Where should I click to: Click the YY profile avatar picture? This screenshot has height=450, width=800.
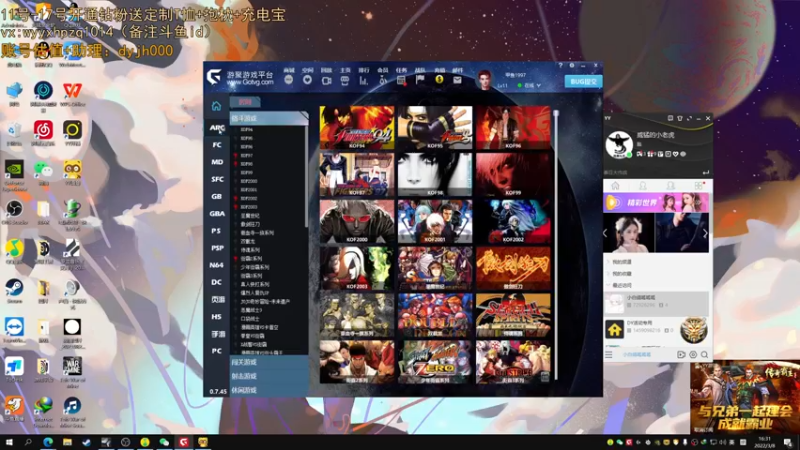click(619, 144)
